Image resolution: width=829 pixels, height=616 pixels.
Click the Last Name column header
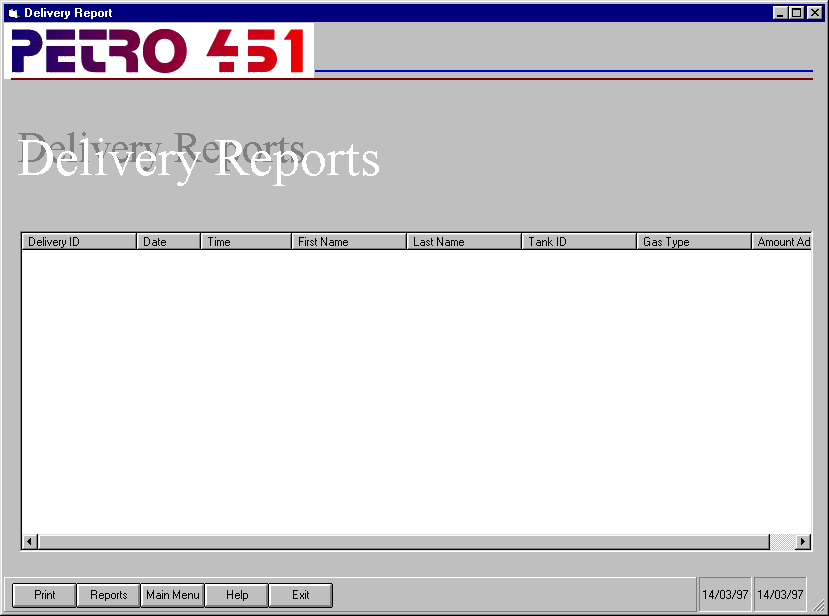click(x=464, y=242)
